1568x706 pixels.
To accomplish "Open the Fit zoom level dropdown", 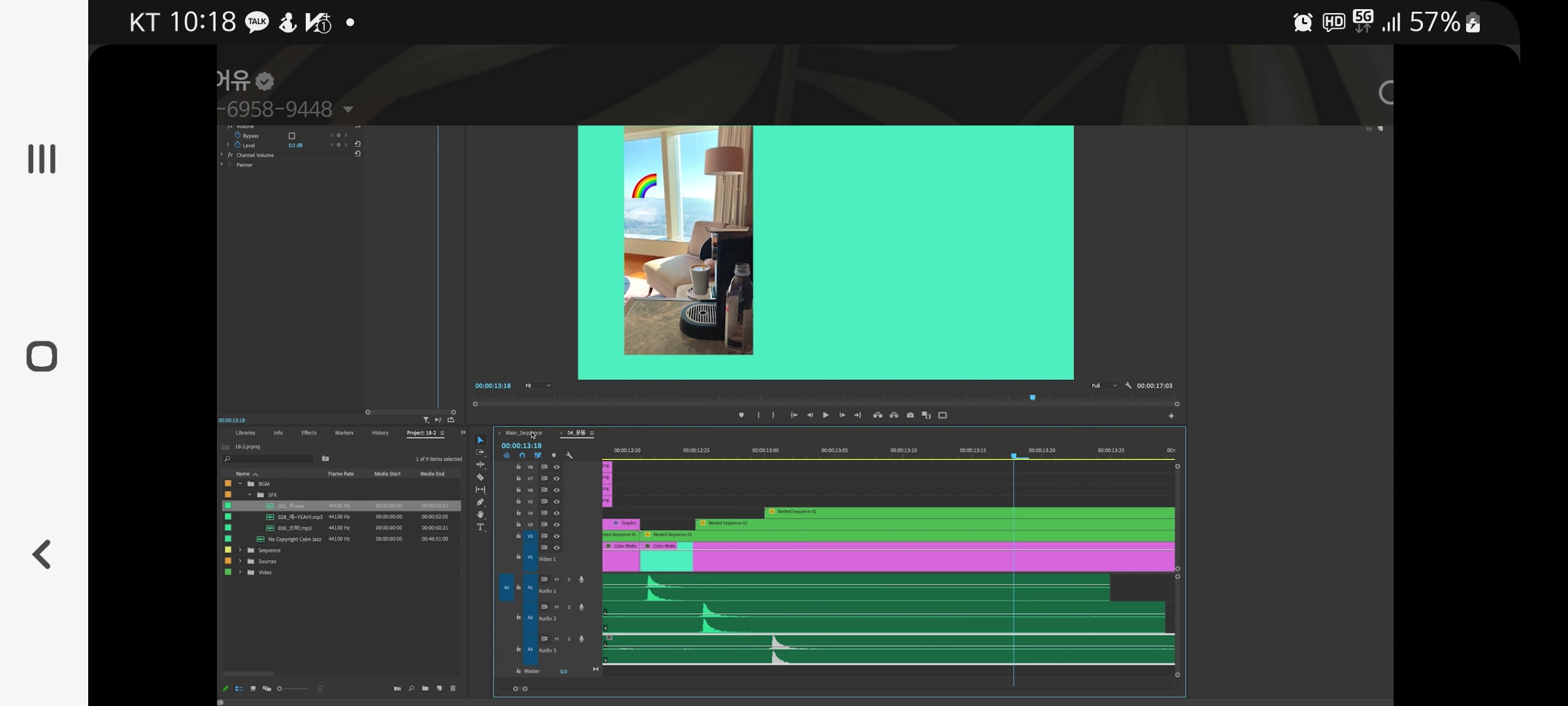I will [538, 386].
